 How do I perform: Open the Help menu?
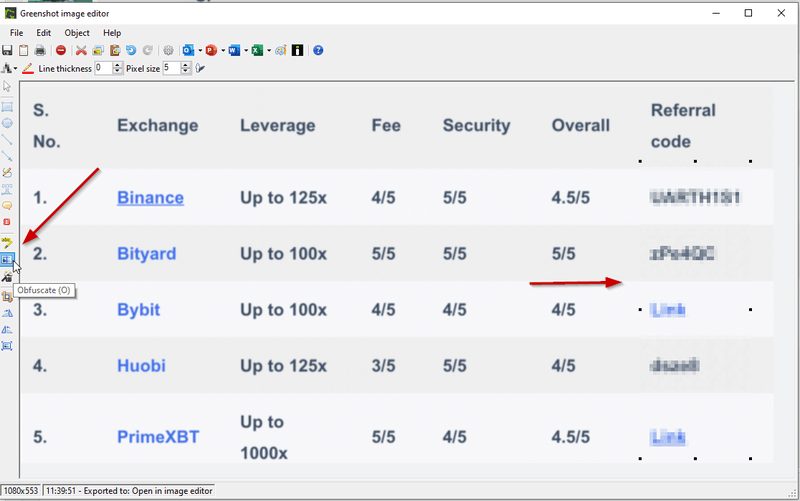(112, 33)
